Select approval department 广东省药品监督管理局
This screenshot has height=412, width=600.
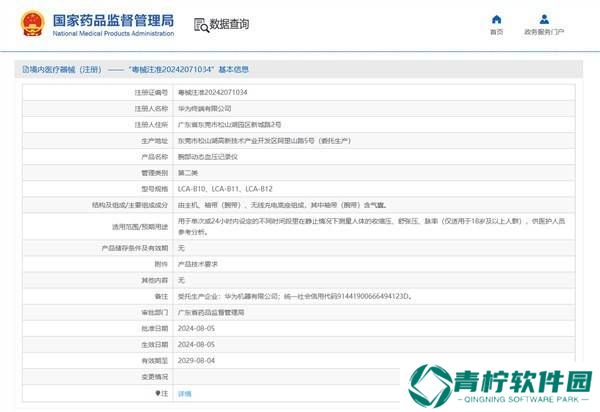coord(211,312)
